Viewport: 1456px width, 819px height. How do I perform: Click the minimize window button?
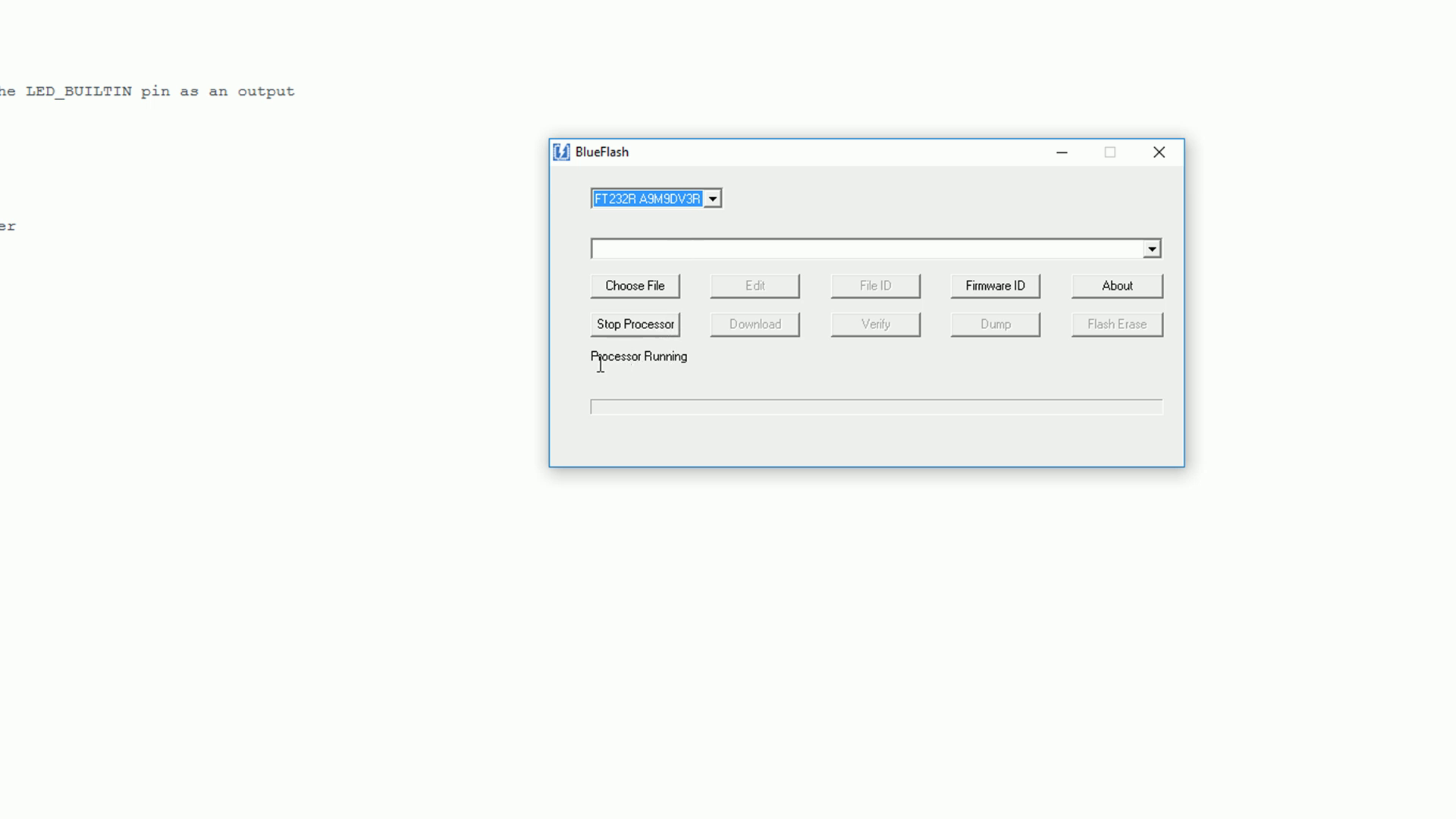pos(1062,151)
